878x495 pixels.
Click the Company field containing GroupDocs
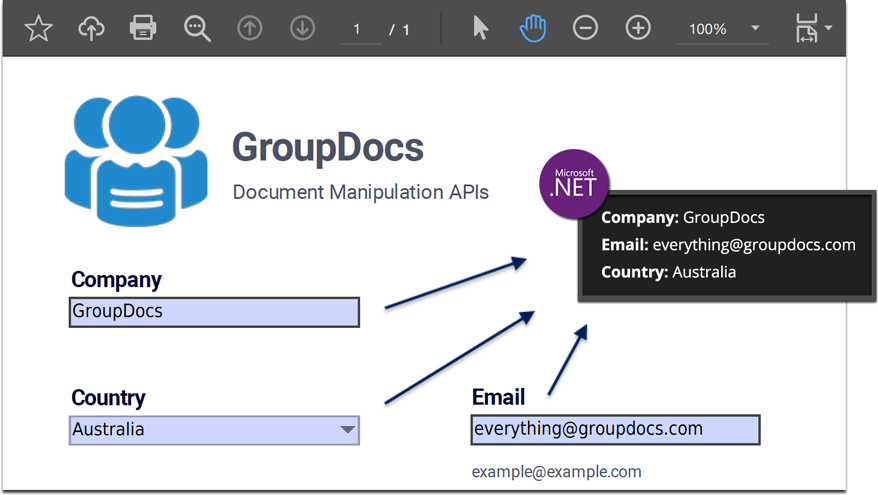(214, 312)
